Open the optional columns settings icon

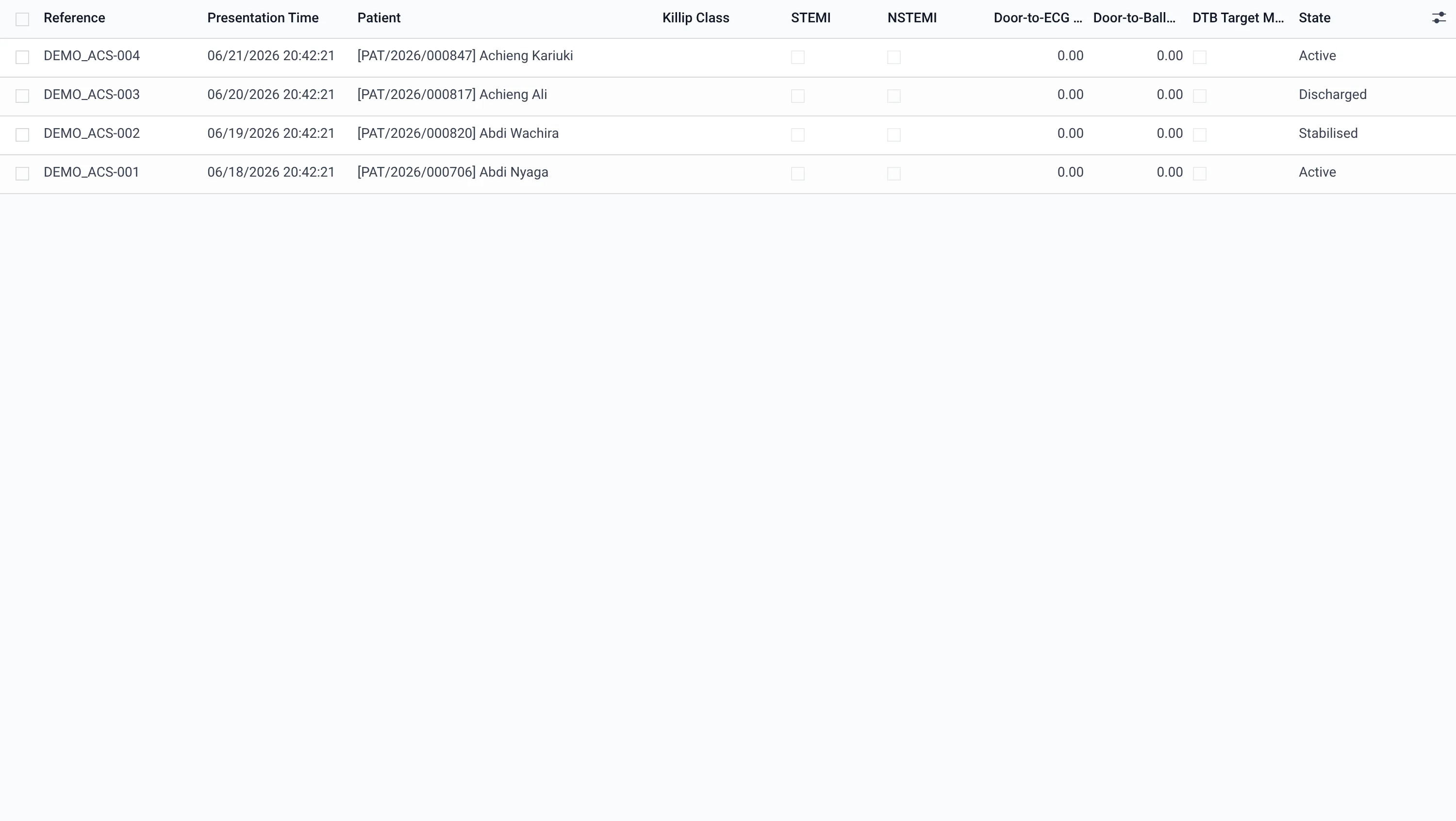point(1439,18)
